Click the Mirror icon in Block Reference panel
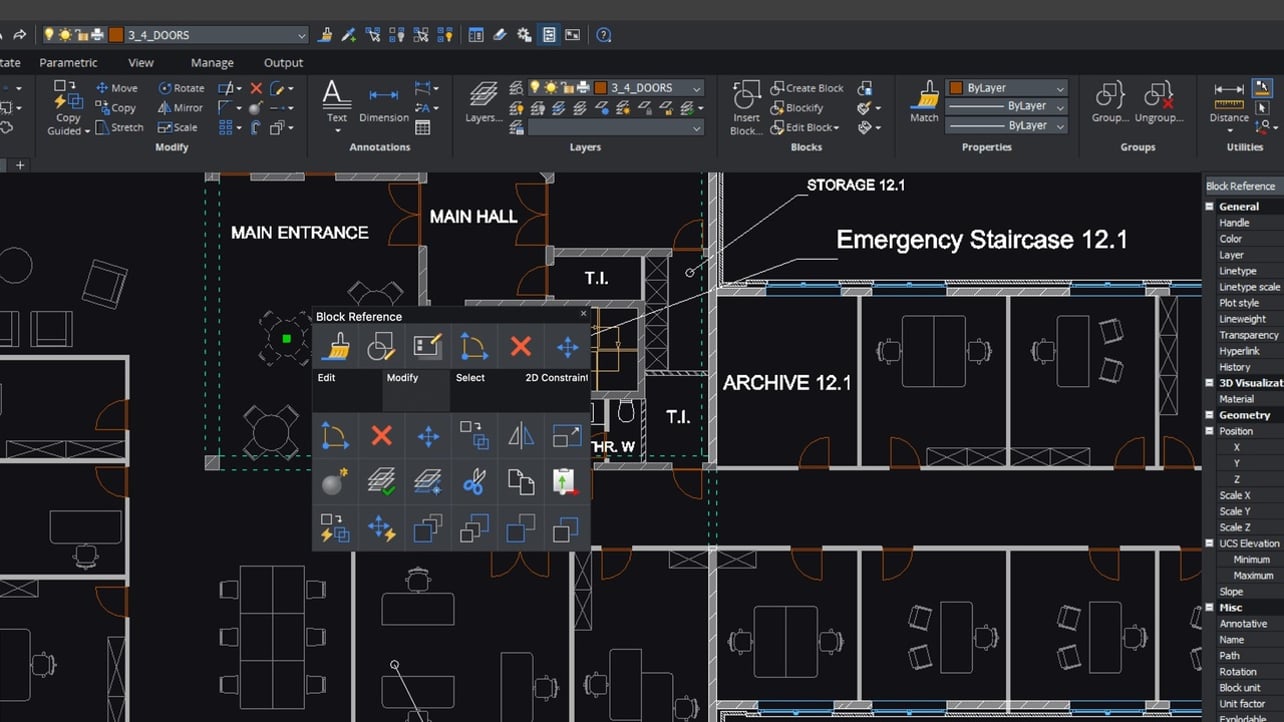This screenshot has height=722, width=1284. (x=522, y=436)
